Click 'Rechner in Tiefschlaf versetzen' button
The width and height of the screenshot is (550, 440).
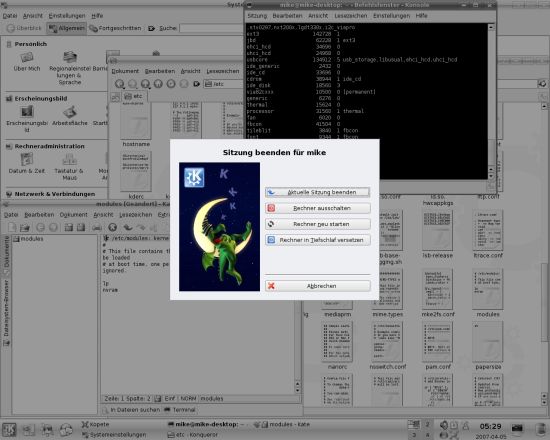pos(317,240)
